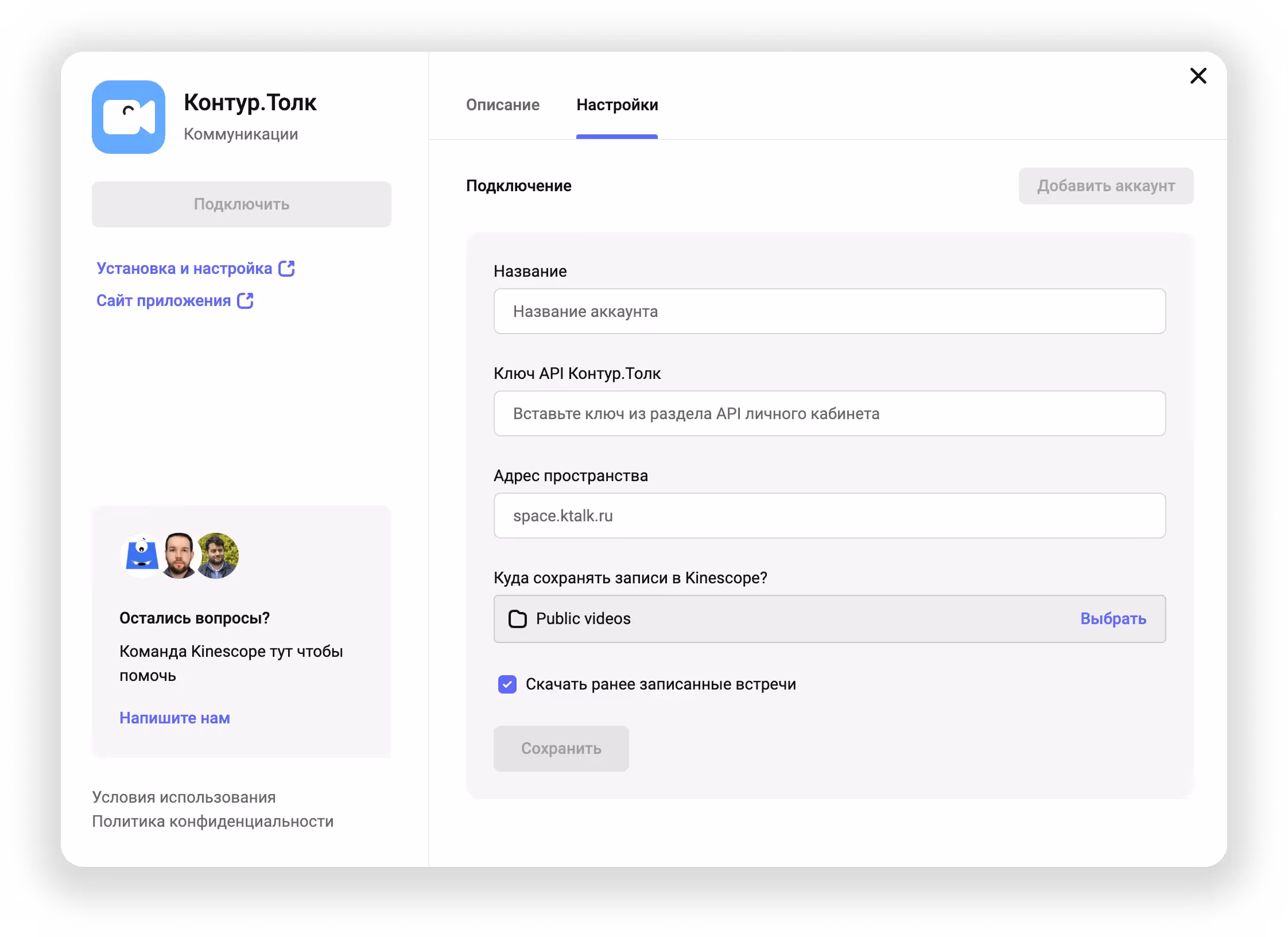Focus the Название аккаунта input field
This screenshot has height=937, width=1288.
tap(829, 311)
